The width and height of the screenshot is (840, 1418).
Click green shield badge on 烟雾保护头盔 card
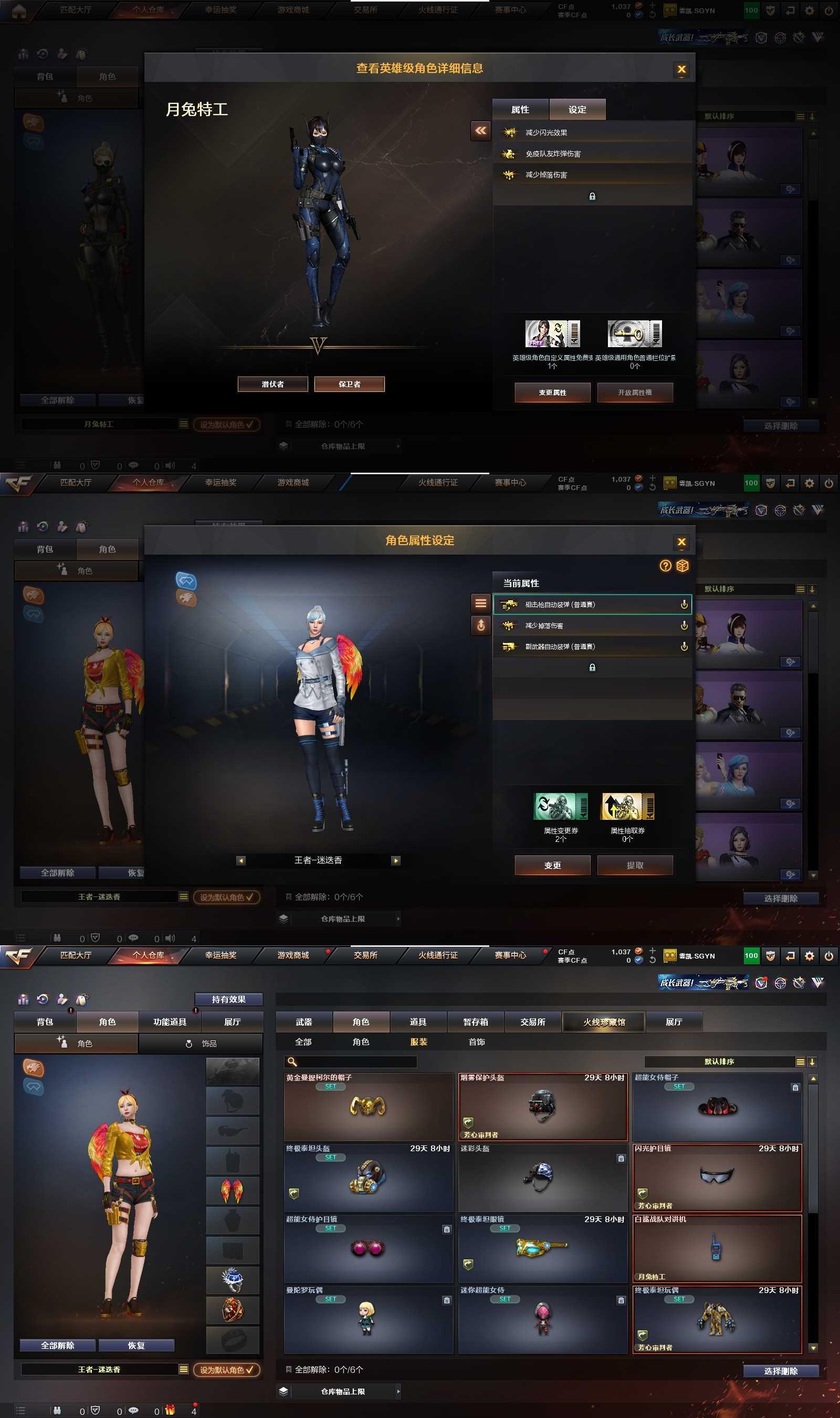[468, 1122]
